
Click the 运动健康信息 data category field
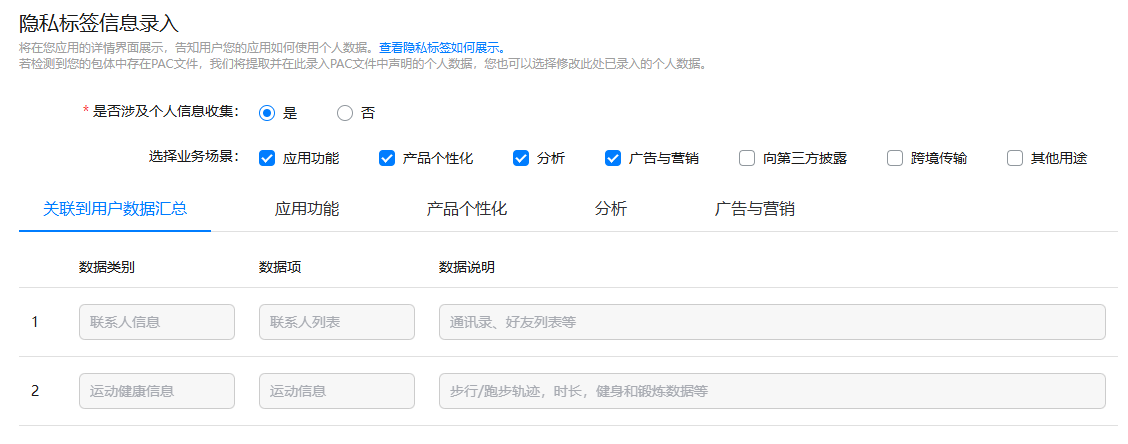coord(157,391)
